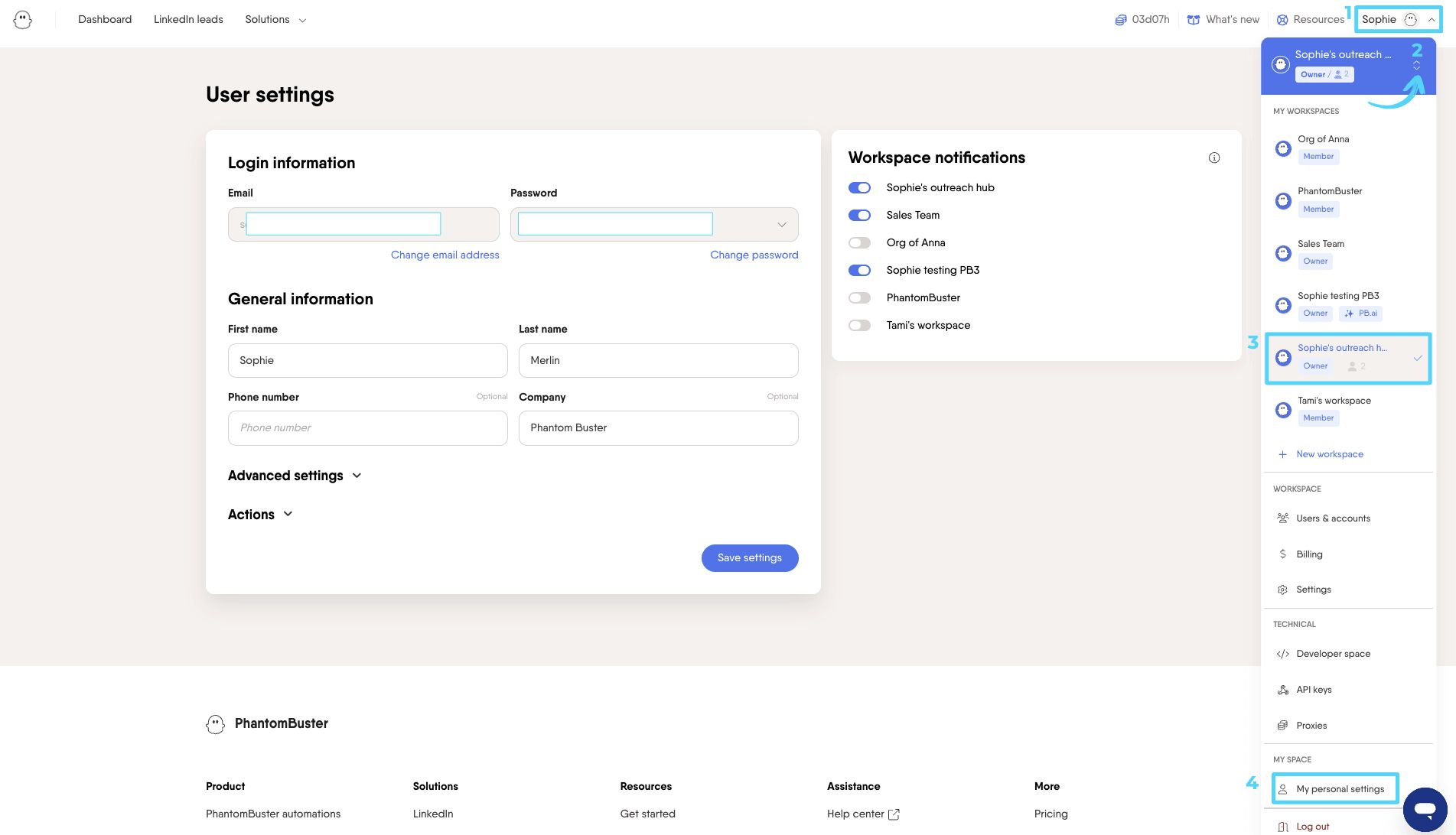The height and width of the screenshot is (835, 1456).
Task: Open Pricing footer link
Action: pos(1051,814)
